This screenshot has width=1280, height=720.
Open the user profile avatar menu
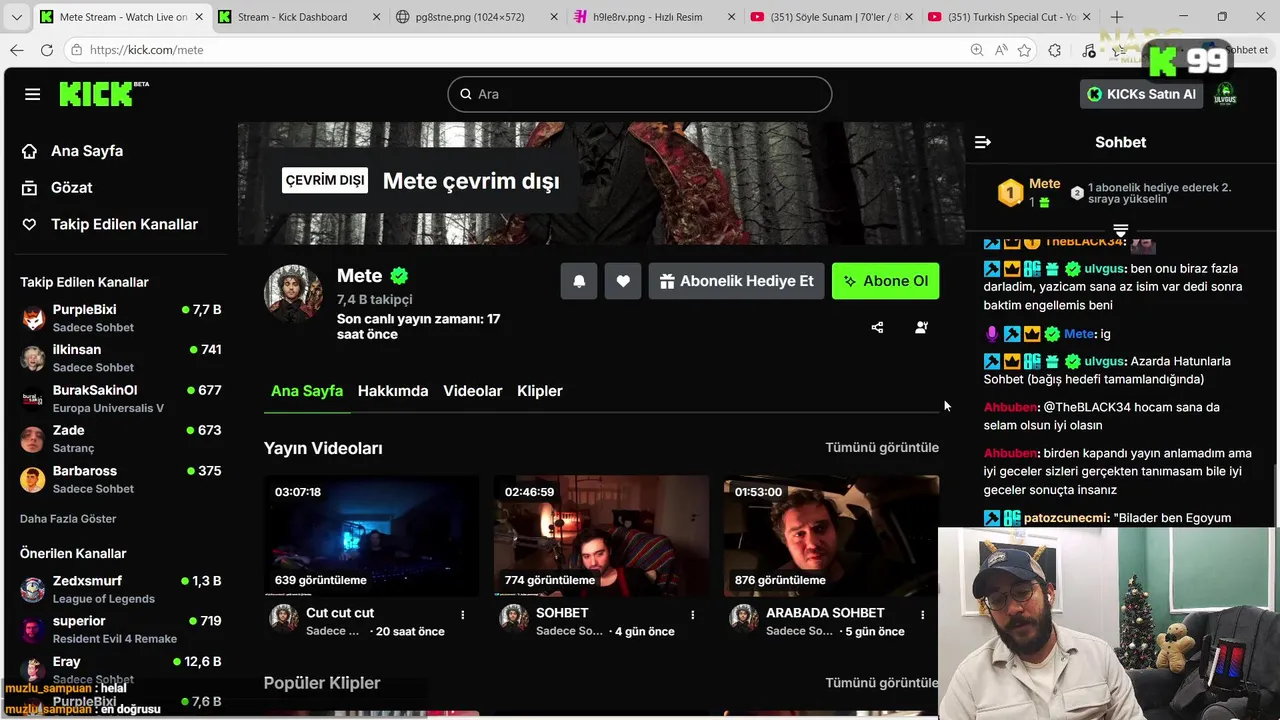1225,94
